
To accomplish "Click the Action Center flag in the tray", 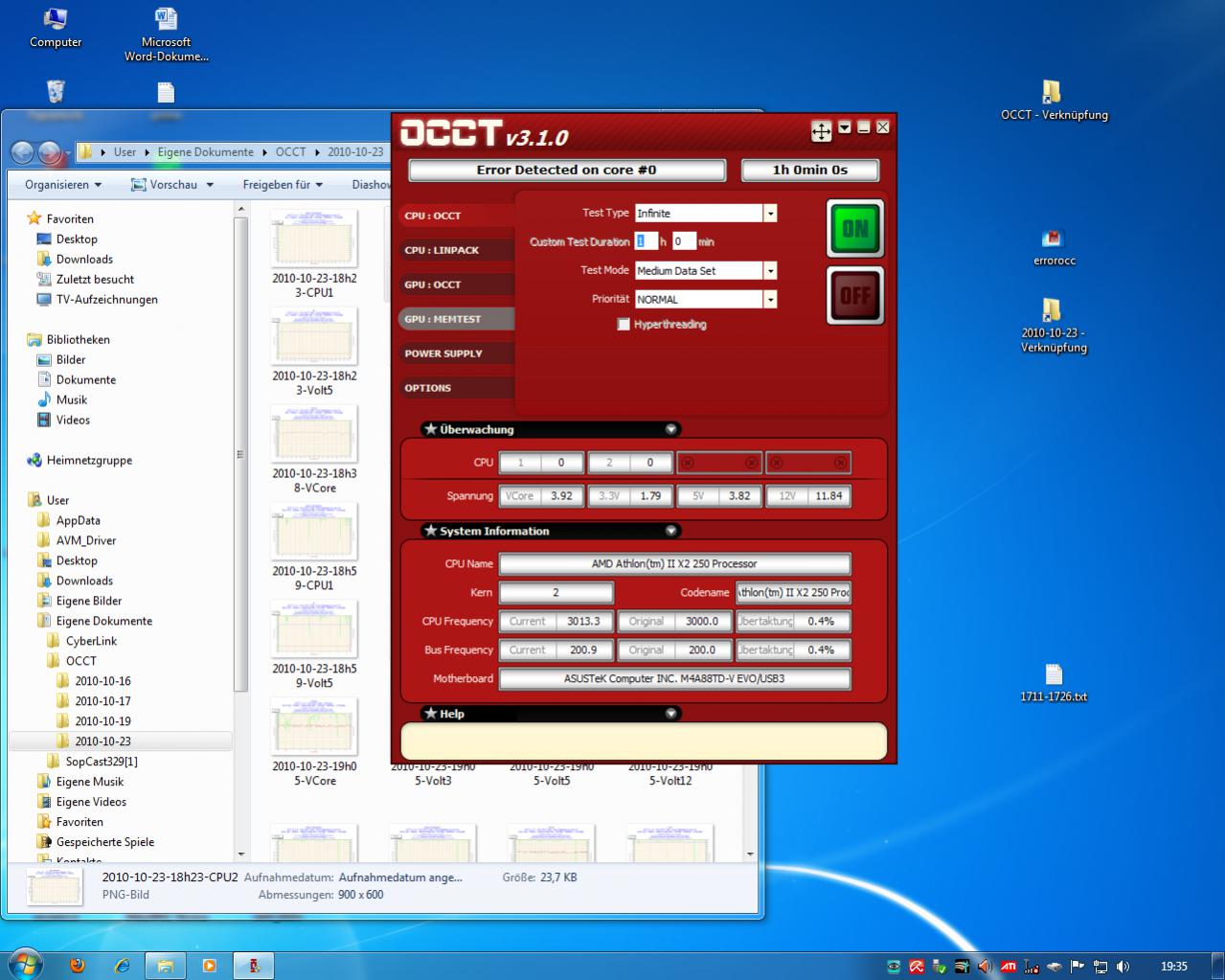I will coord(1078,967).
